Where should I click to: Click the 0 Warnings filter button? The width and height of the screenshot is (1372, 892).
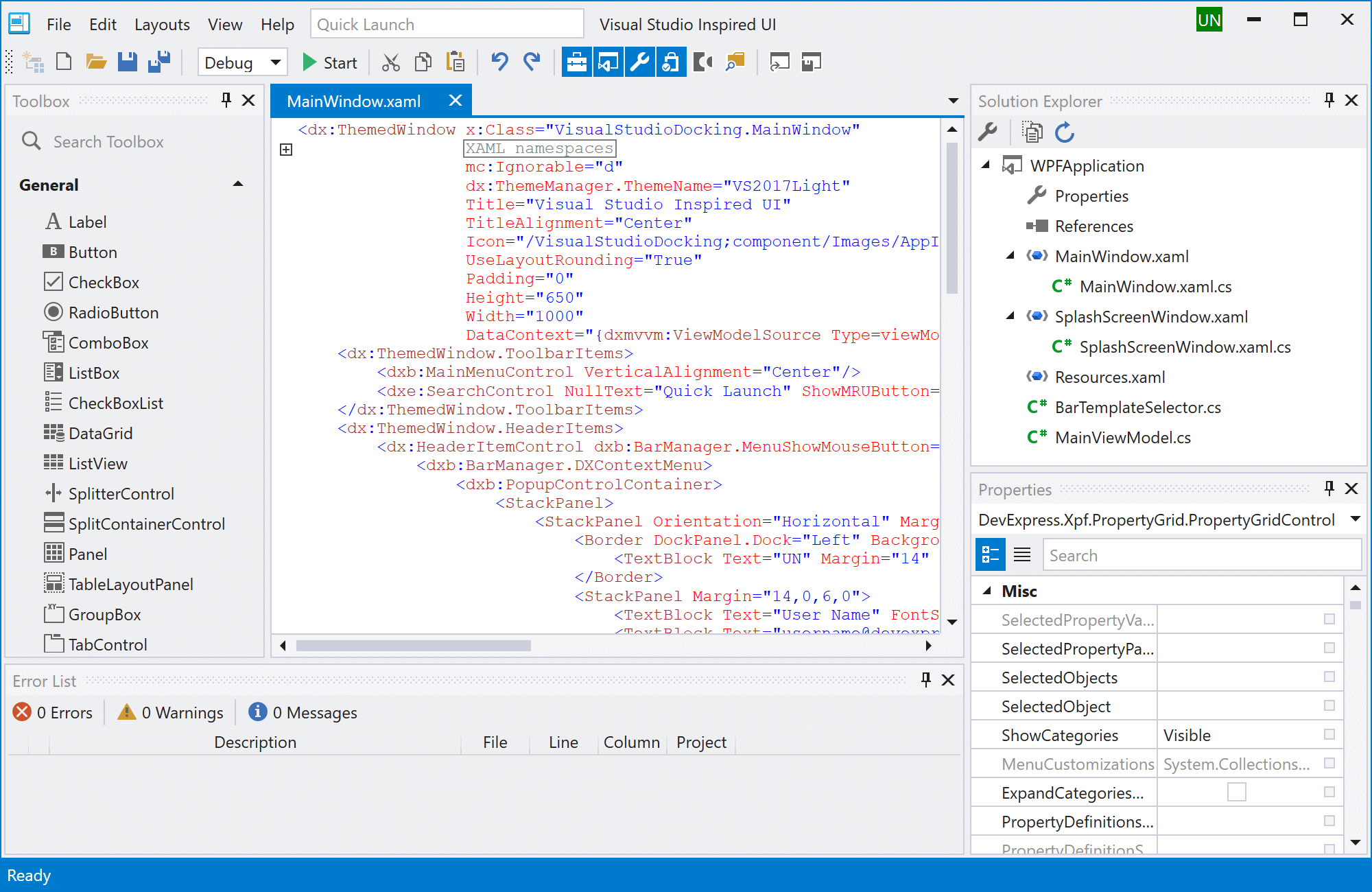coord(171,713)
